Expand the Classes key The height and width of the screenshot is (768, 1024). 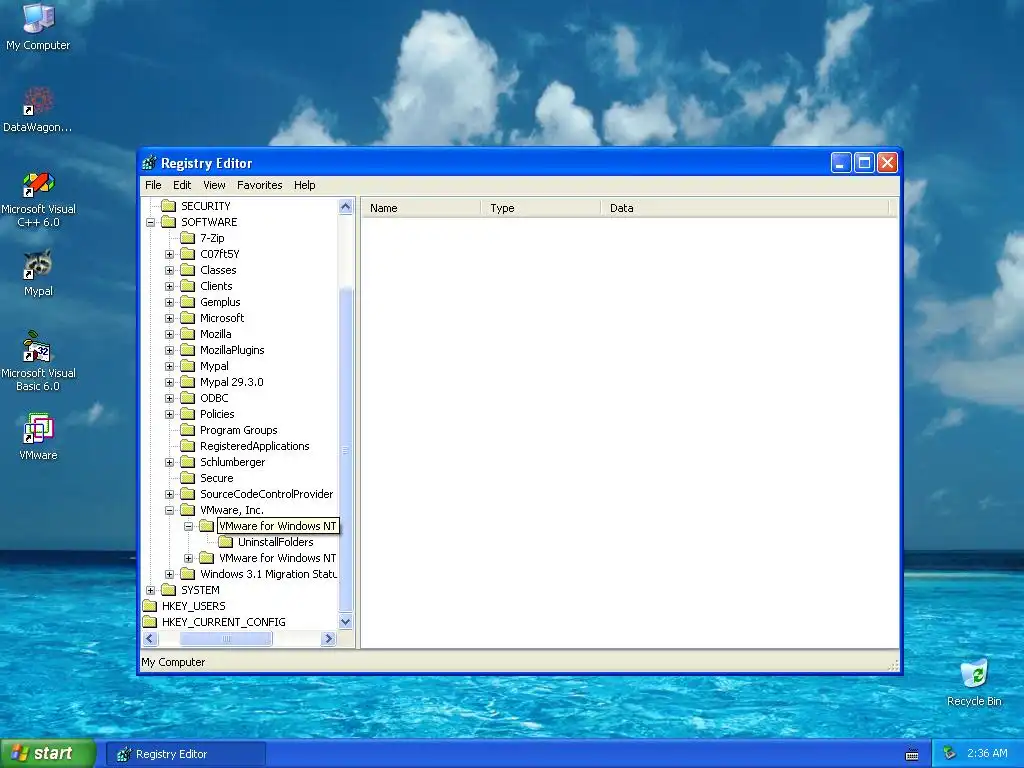point(170,270)
